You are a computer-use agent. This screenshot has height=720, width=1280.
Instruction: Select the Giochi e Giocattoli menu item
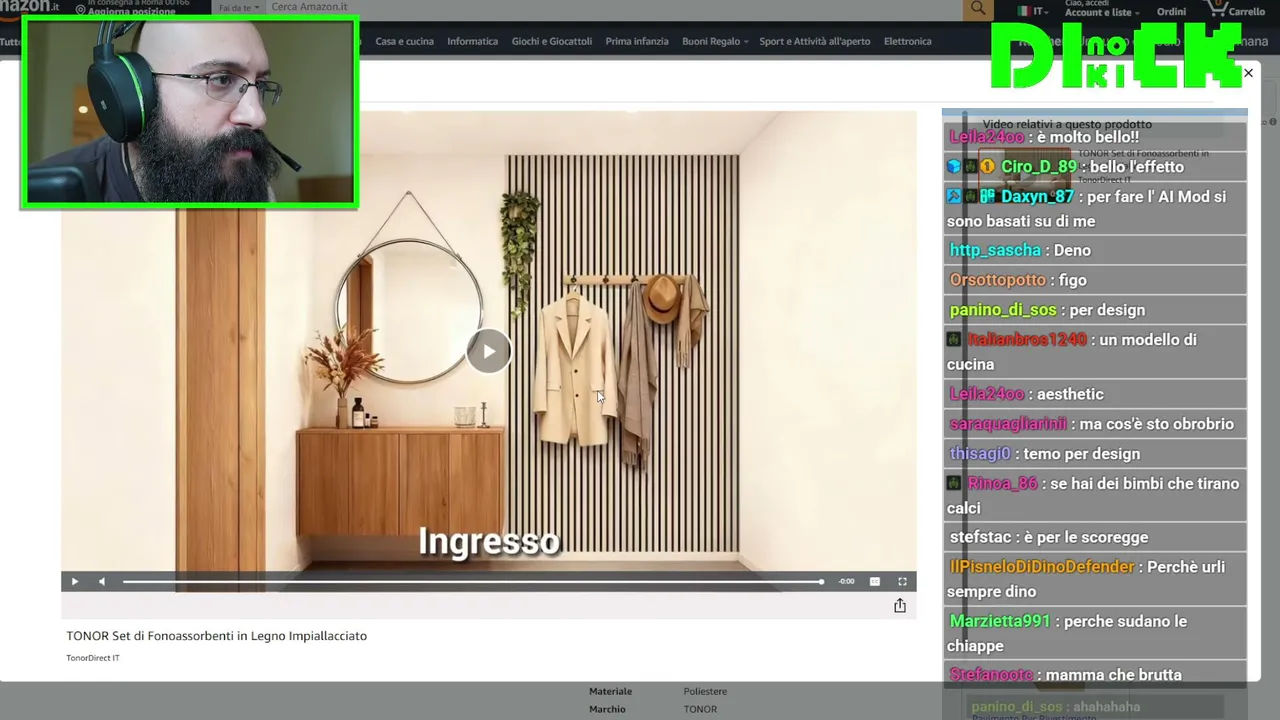[551, 41]
